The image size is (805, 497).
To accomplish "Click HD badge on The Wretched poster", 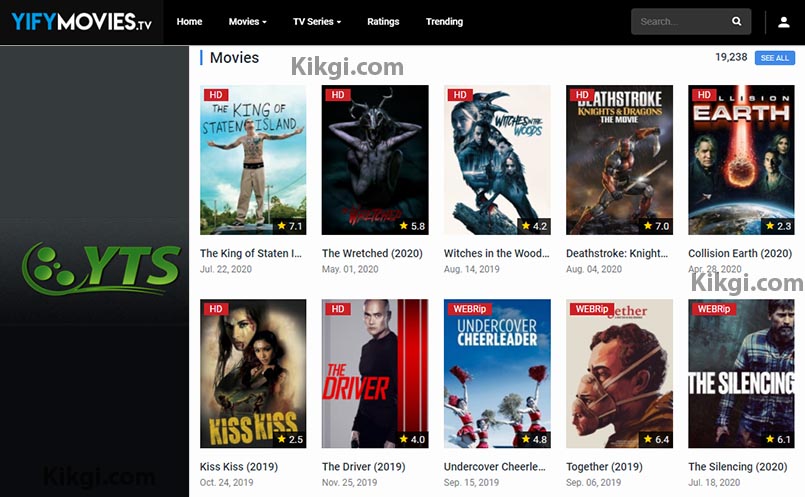I will [x=338, y=95].
